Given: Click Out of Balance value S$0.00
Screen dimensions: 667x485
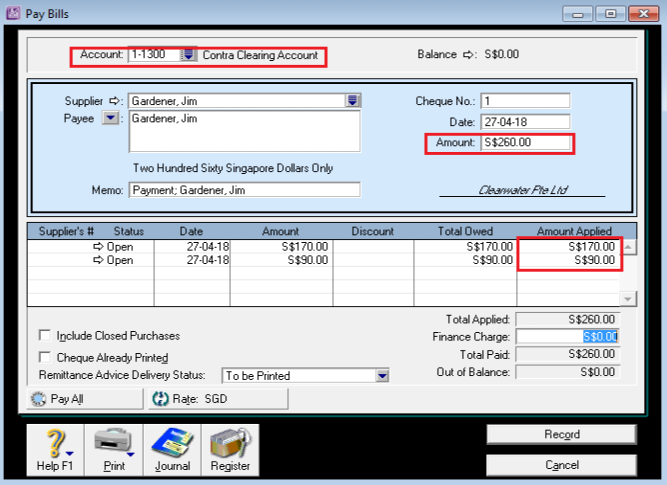Looking at the screenshot, I should pyautogui.click(x=567, y=372).
